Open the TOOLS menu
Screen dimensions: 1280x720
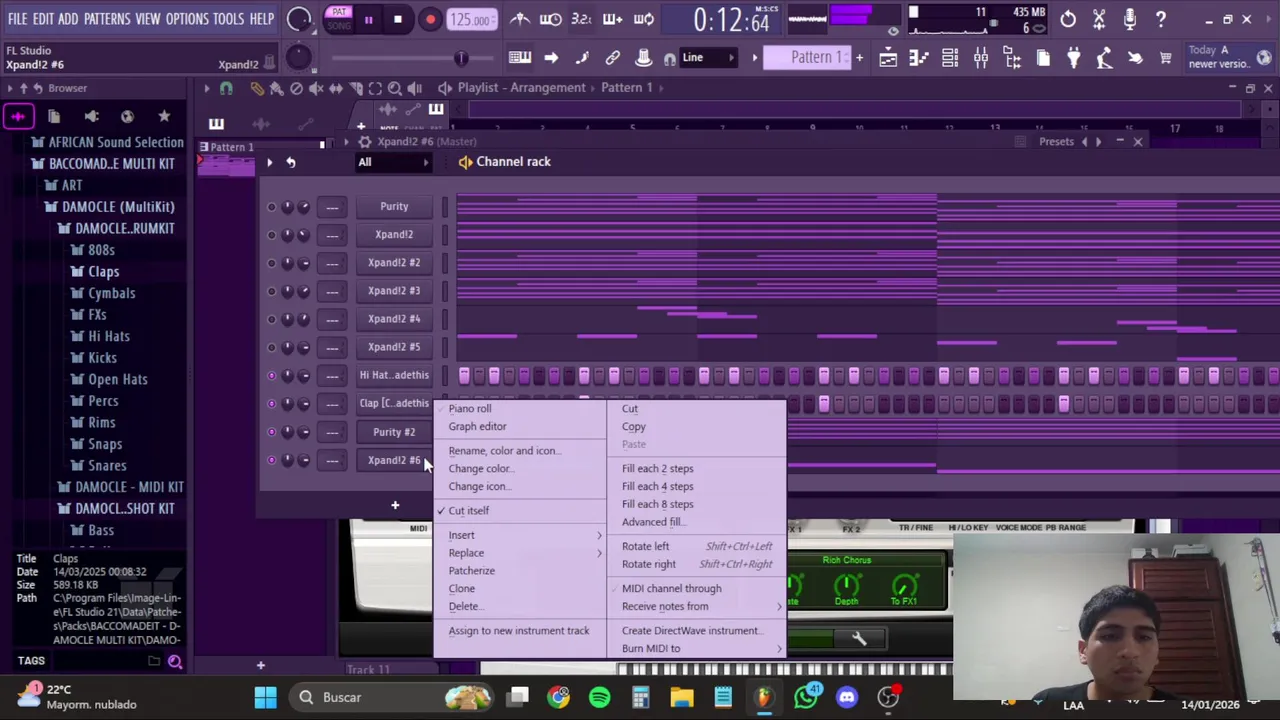click(228, 19)
